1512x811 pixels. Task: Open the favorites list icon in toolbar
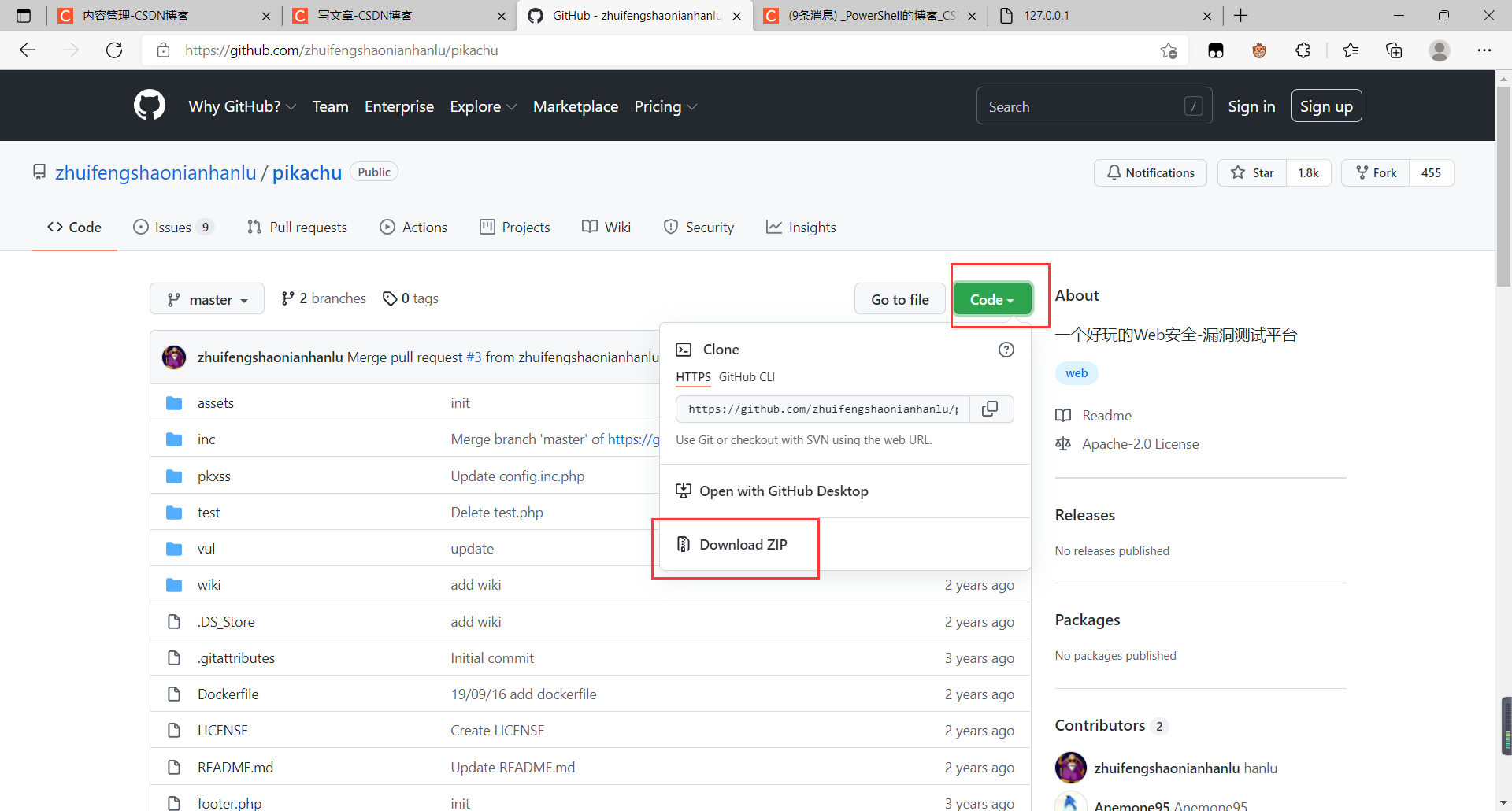pos(1350,50)
